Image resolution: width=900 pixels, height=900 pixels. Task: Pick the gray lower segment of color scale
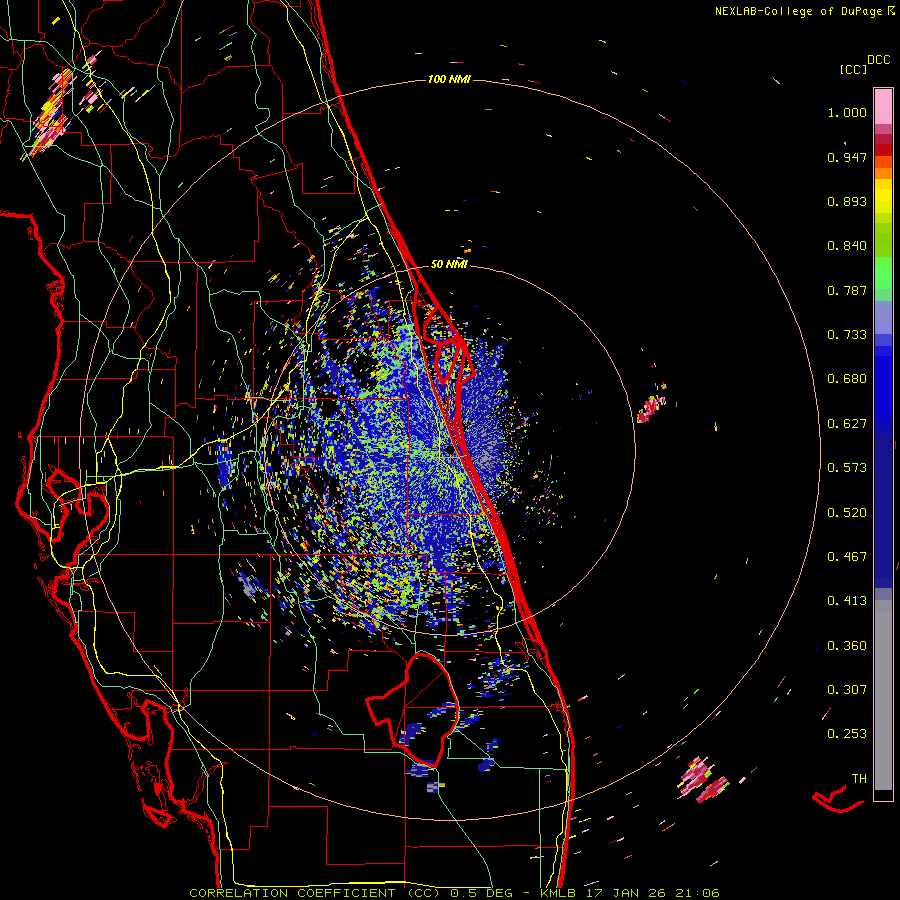(x=883, y=695)
